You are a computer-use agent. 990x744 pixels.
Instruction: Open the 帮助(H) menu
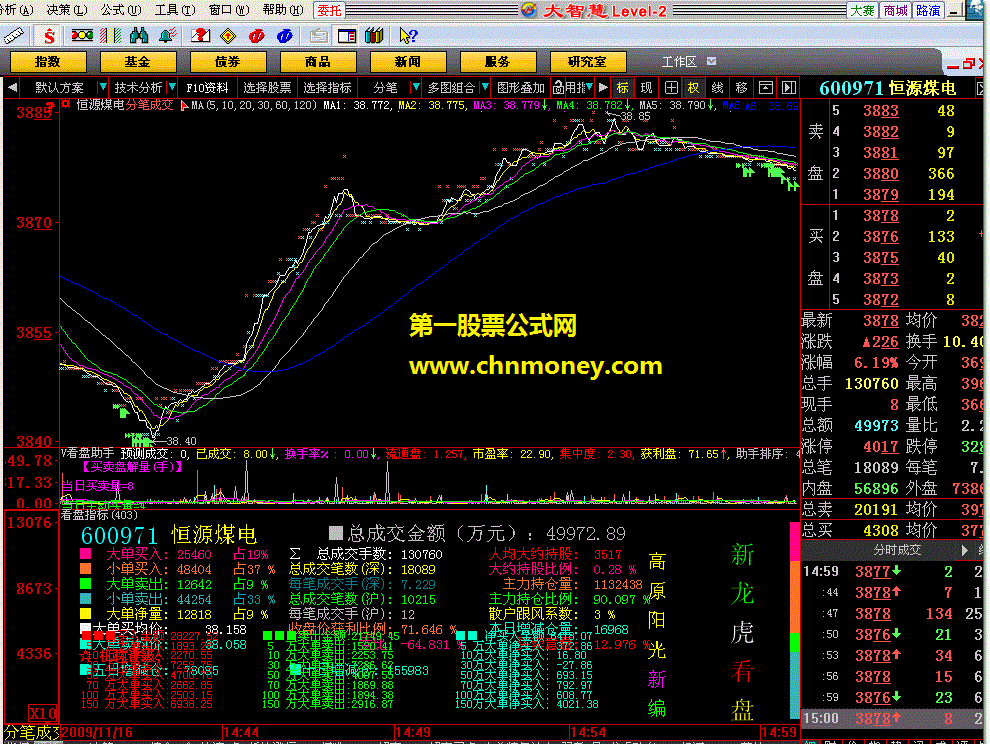point(283,10)
